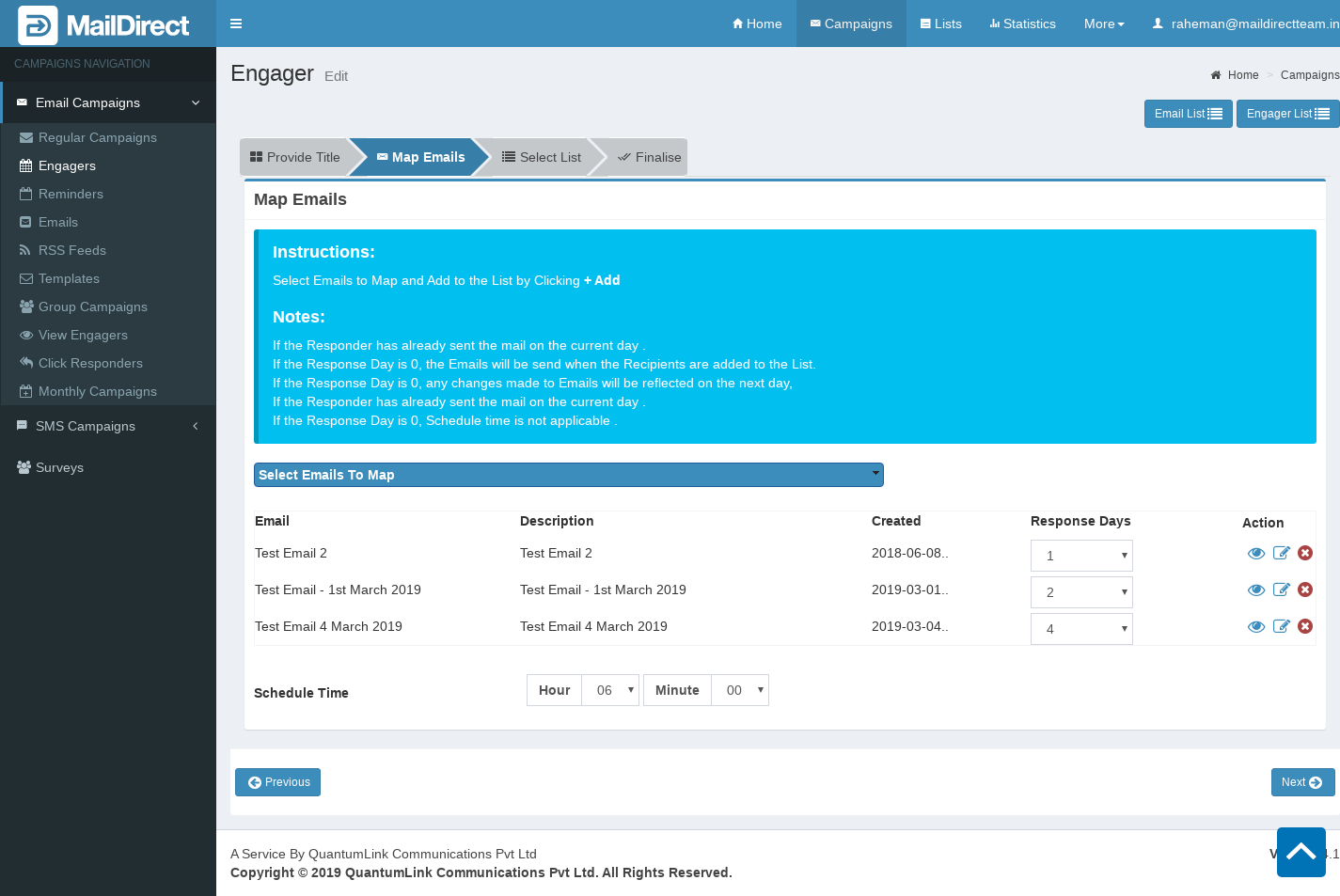Delete Test Email - 1st March 2019 row
1340x896 pixels.
coord(1305,589)
